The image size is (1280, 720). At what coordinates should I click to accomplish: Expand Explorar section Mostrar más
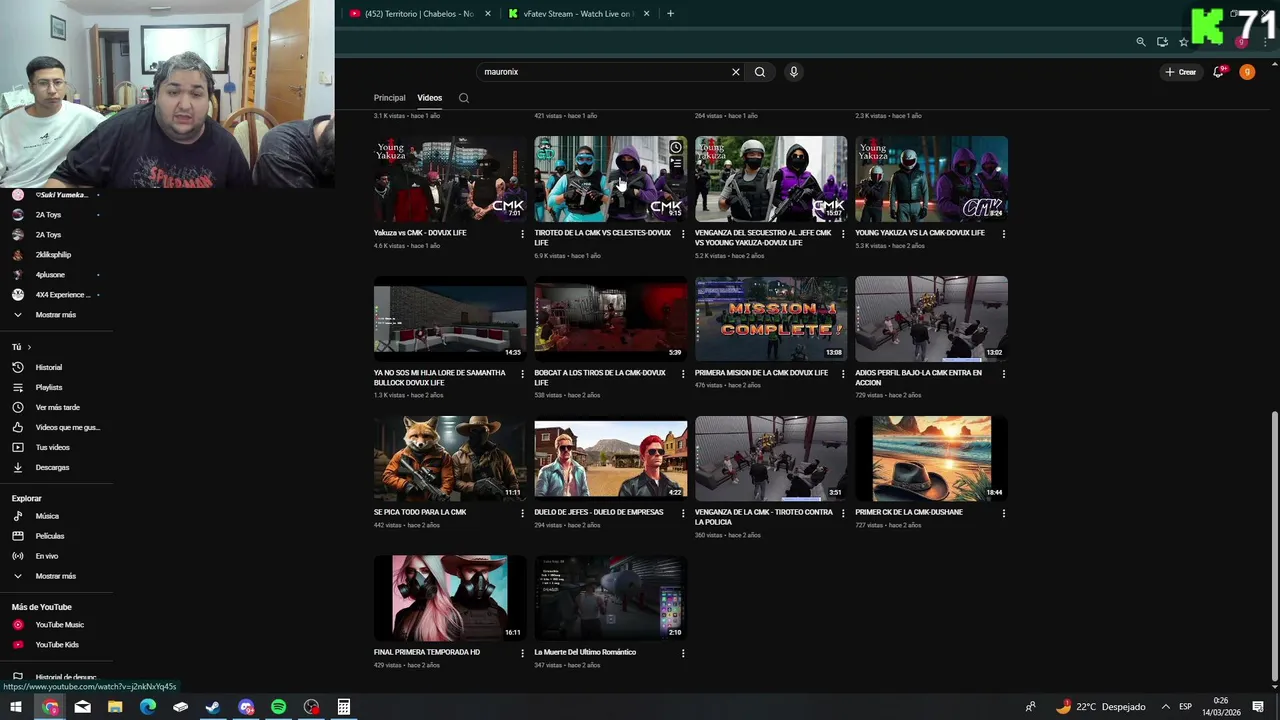click(x=56, y=576)
